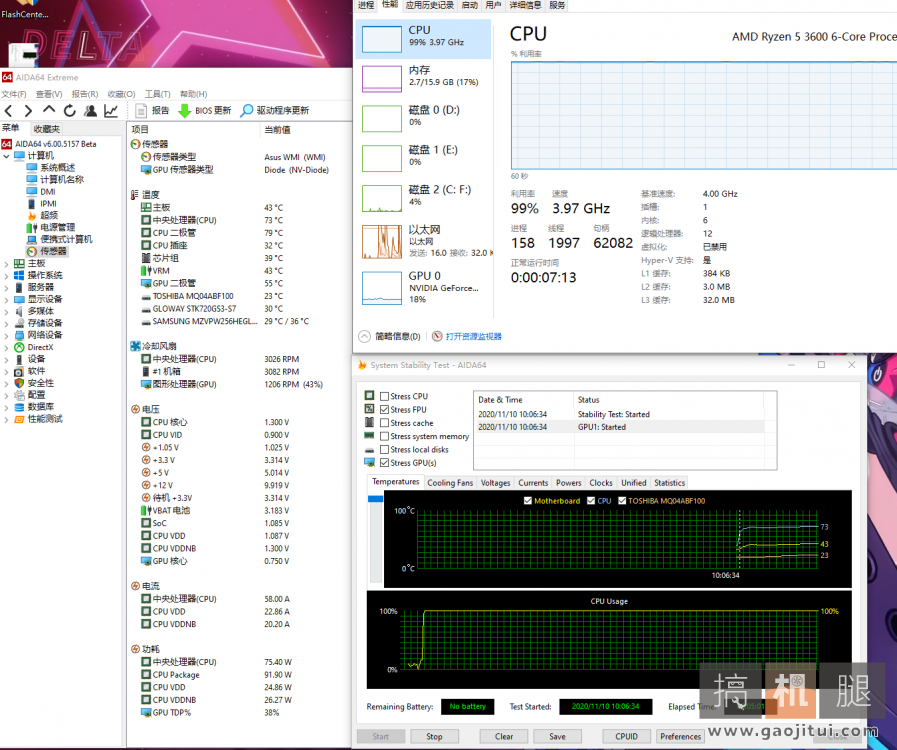Toggle the TOSHIBA MQ04ABF100 graph checkbox
The image size is (897, 750).
click(622, 501)
